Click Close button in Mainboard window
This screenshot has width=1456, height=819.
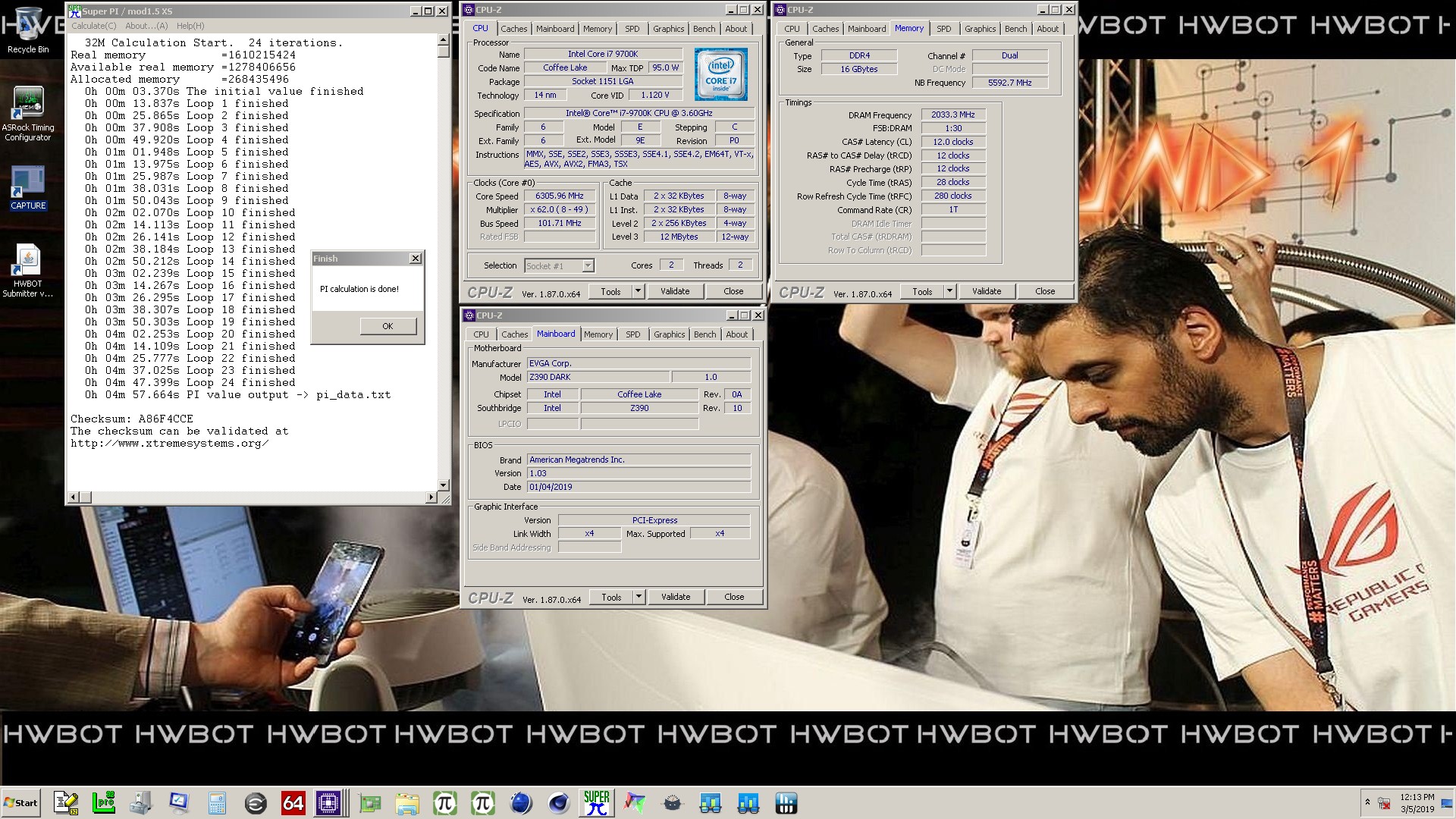(734, 597)
